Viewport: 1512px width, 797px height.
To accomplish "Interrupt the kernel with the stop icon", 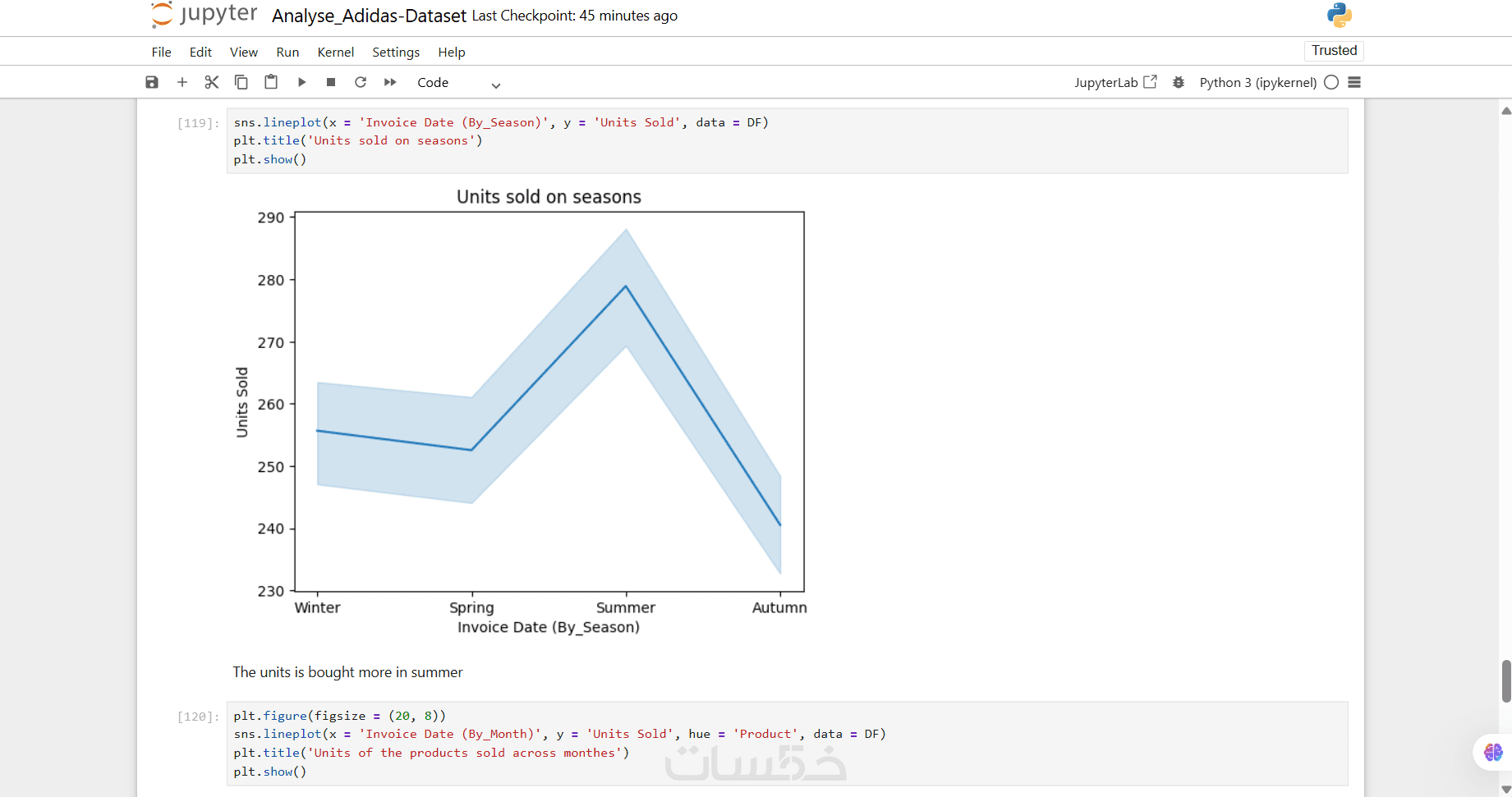I will [x=331, y=82].
